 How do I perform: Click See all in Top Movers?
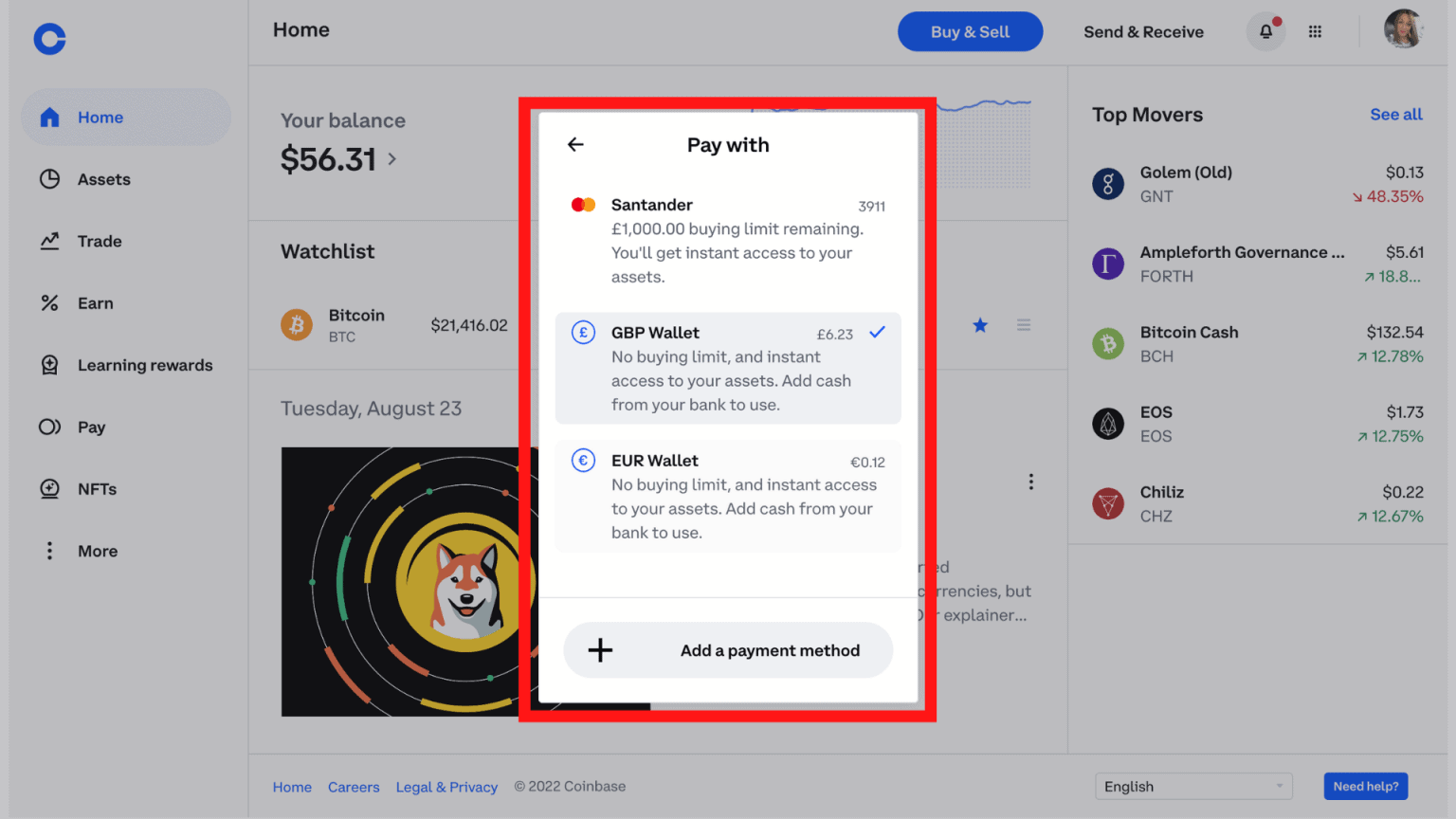[1395, 115]
